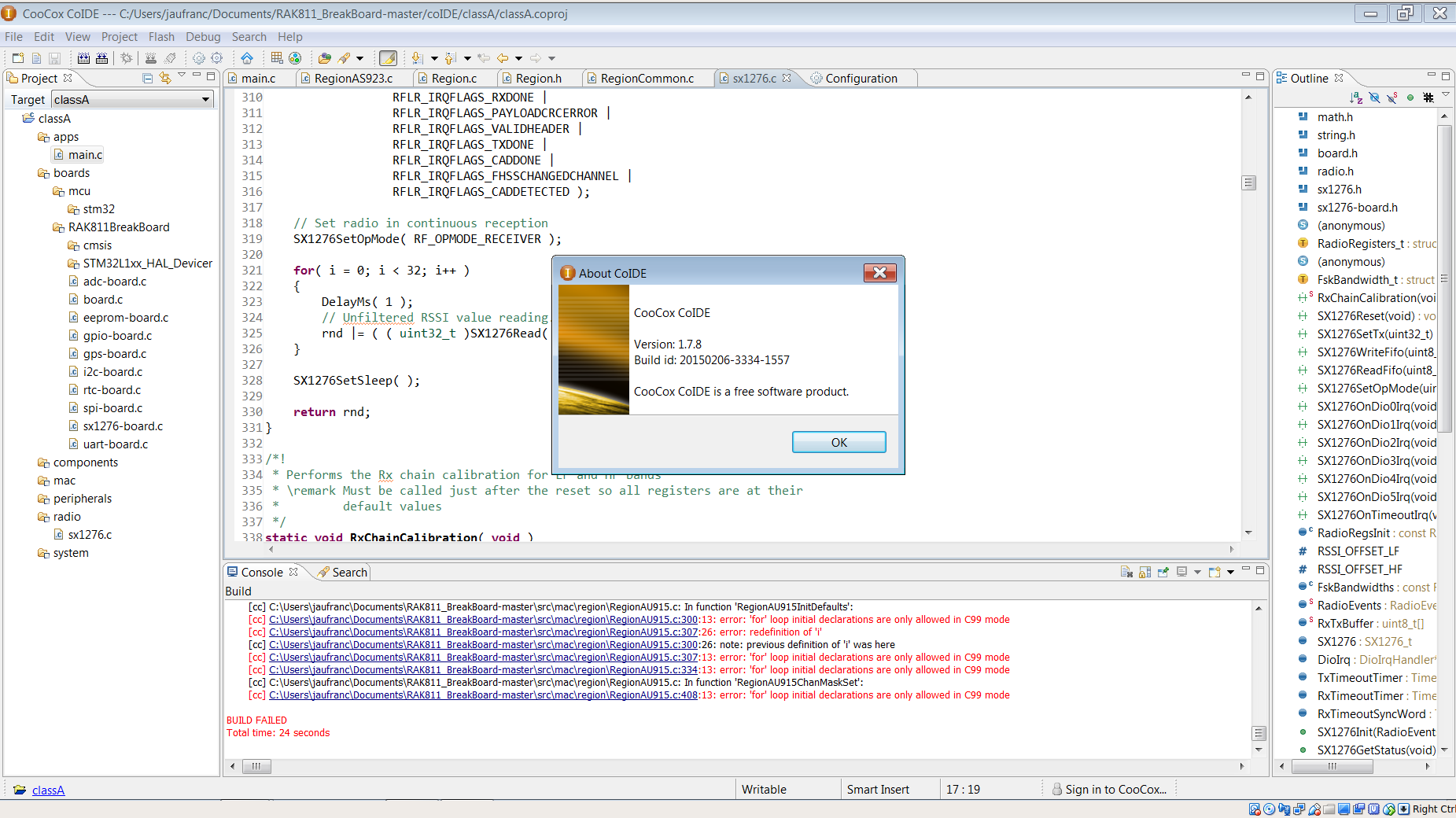Click the Open Element folder icon

pyautogui.click(x=325, y=58)
